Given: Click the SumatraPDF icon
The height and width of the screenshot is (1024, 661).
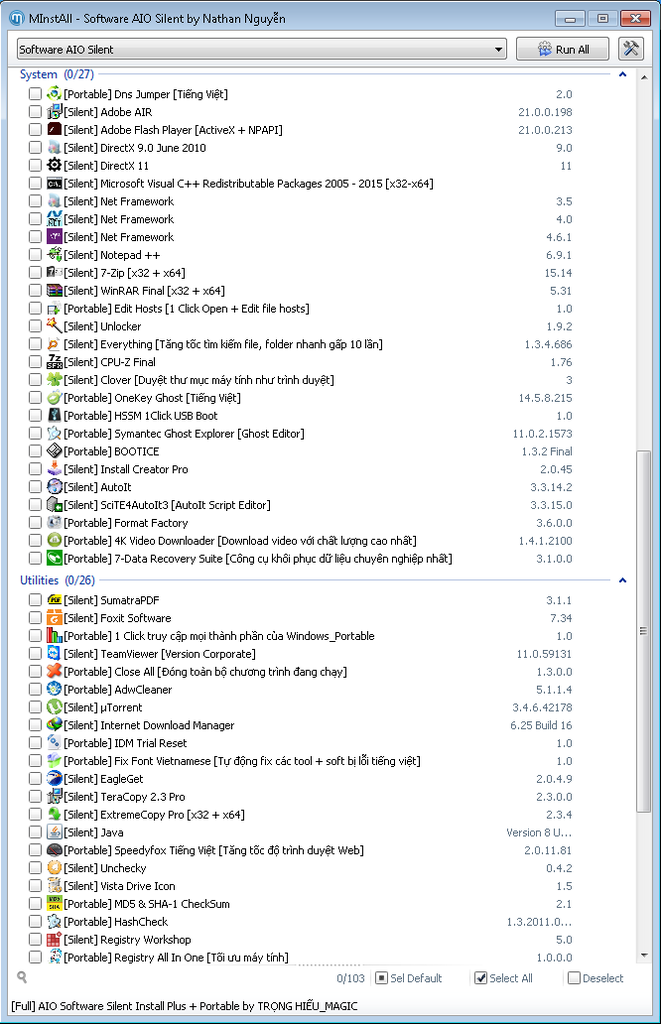Looking at the screenshot, I should tap(54, 600).
